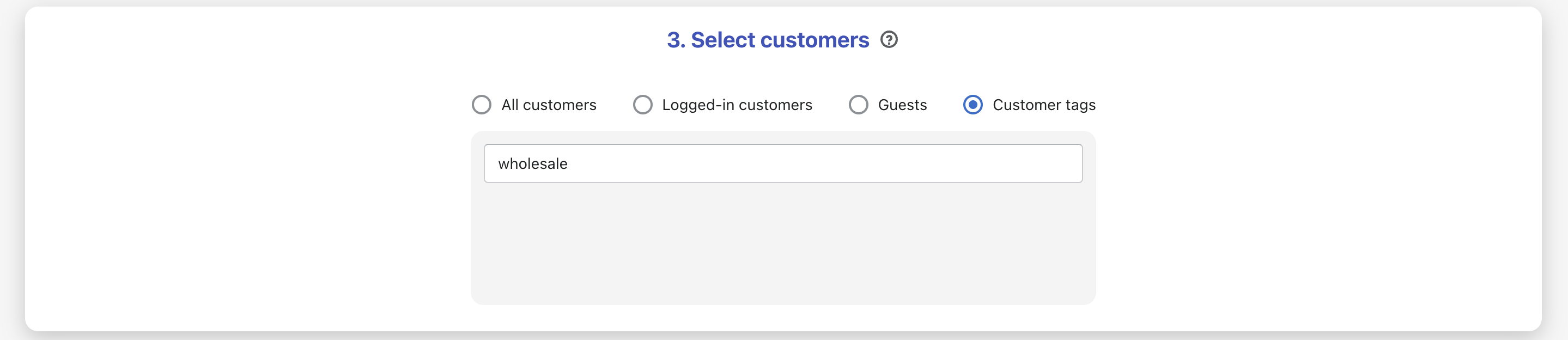Click the "Guests" label text
Viewport: 1568px width, 340px height.
pos(902,105)
